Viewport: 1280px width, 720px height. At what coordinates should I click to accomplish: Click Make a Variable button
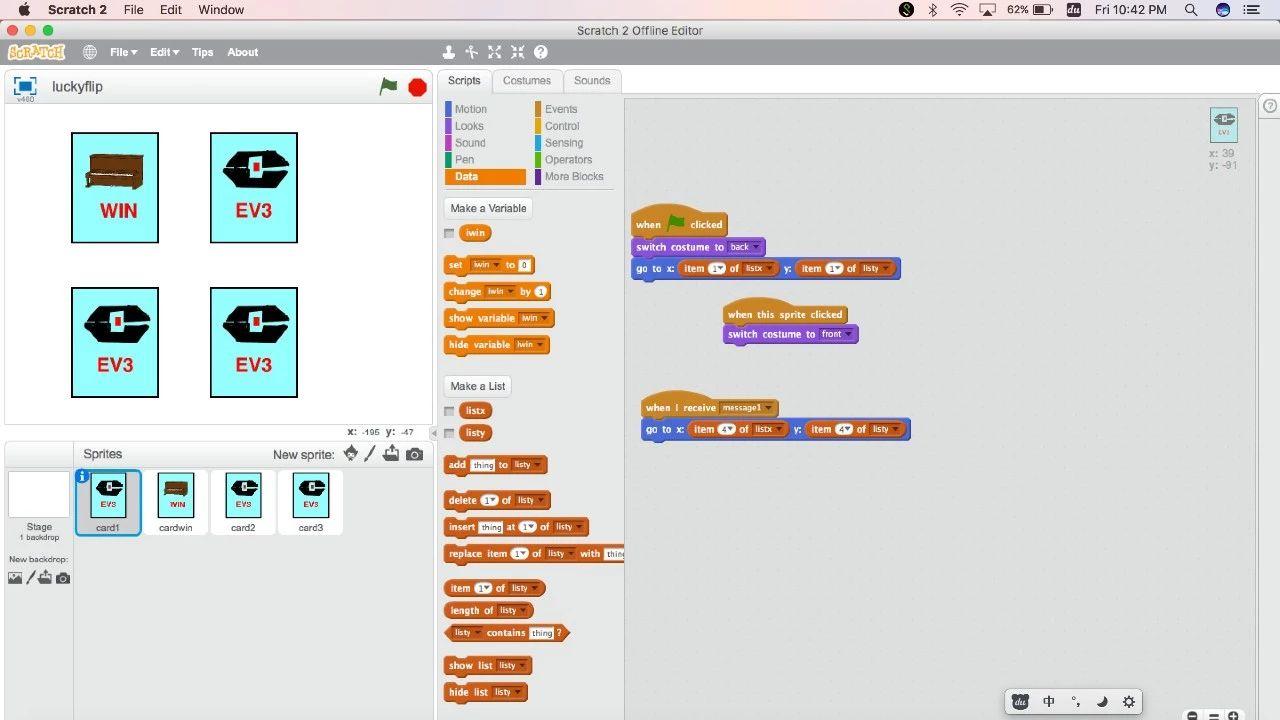(x=488, y=208)
